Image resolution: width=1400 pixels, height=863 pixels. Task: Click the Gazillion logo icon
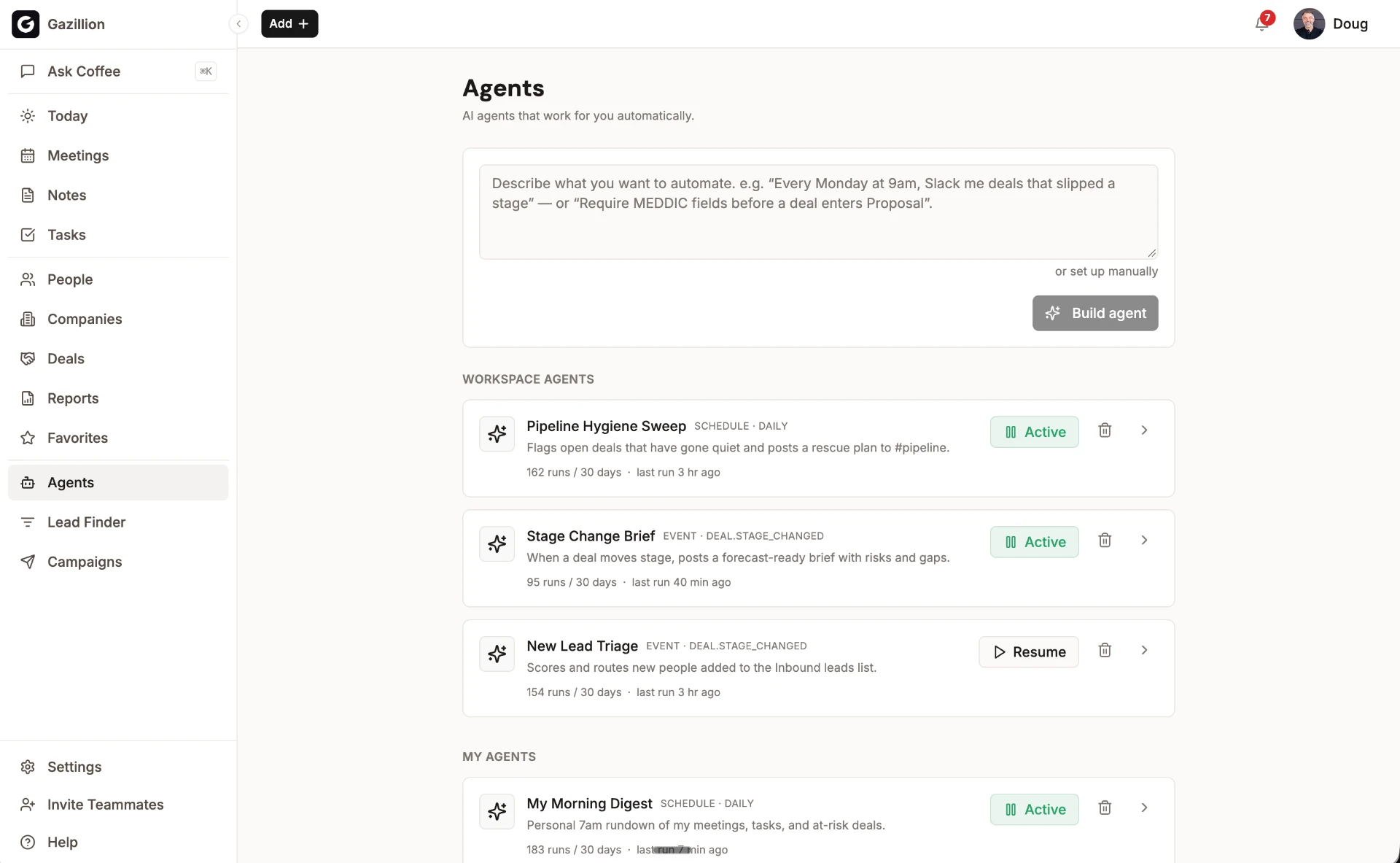[x=26, y=24]
